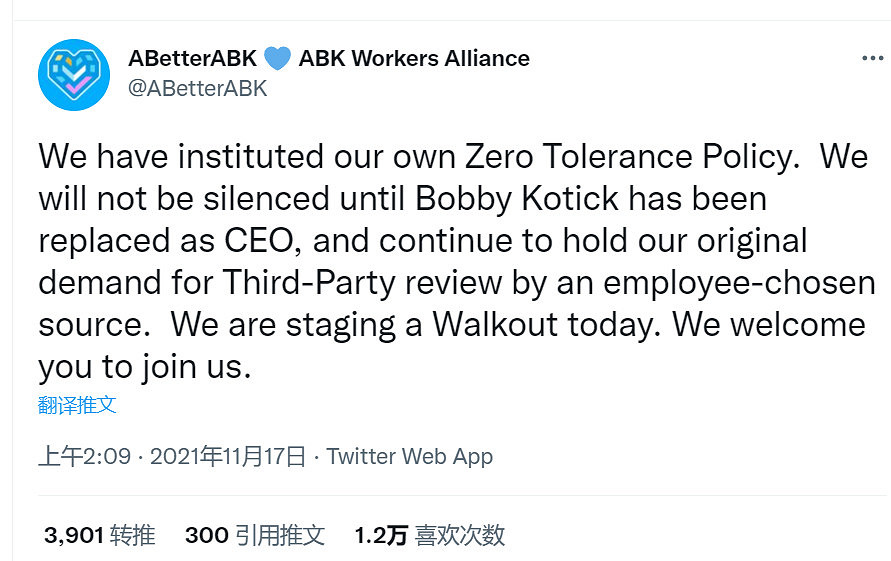
Task: Open the ABetterABK profile avatar
Action: 73,75
